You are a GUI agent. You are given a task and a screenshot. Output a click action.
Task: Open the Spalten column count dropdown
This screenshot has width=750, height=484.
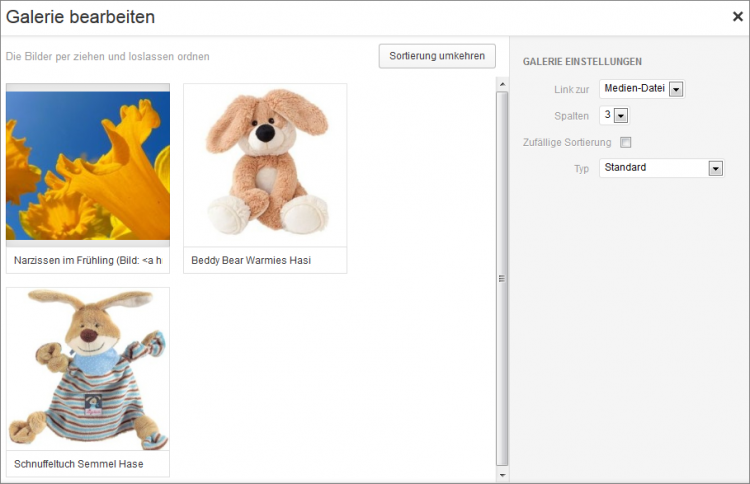613,115
